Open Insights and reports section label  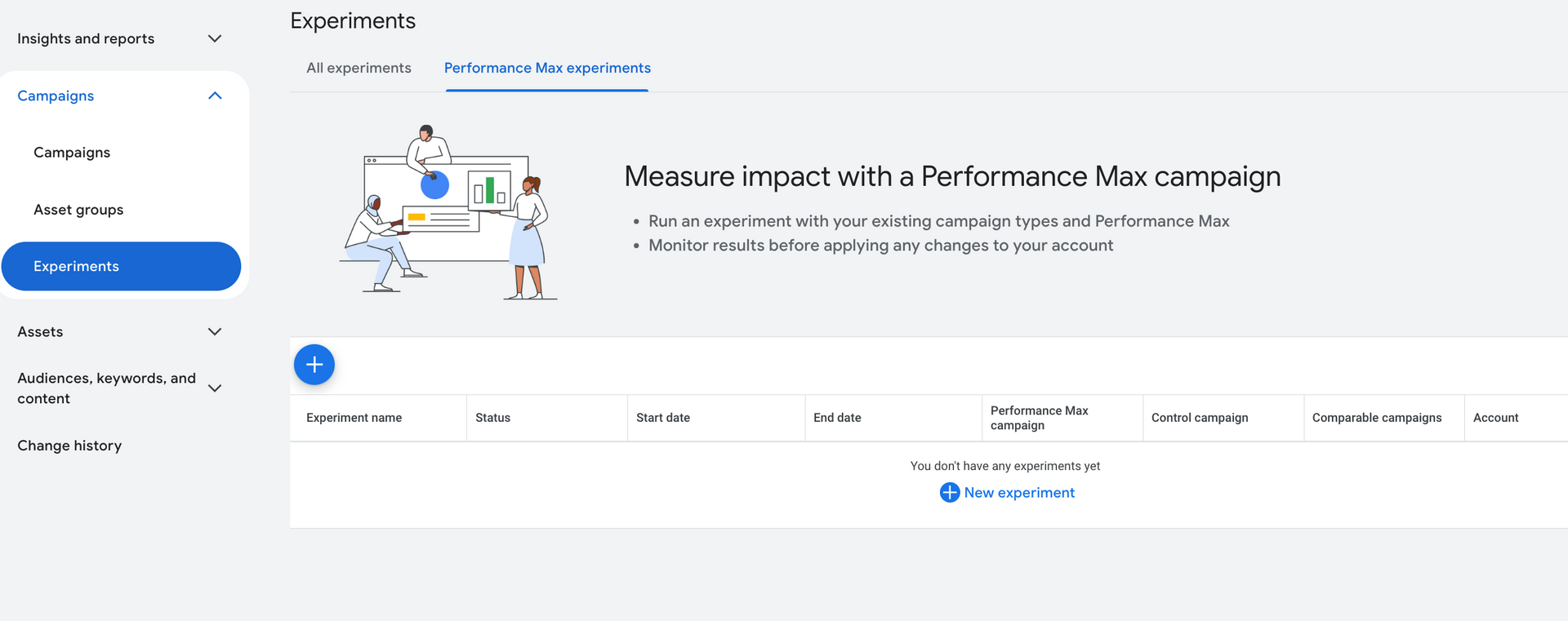click(86, 38)
